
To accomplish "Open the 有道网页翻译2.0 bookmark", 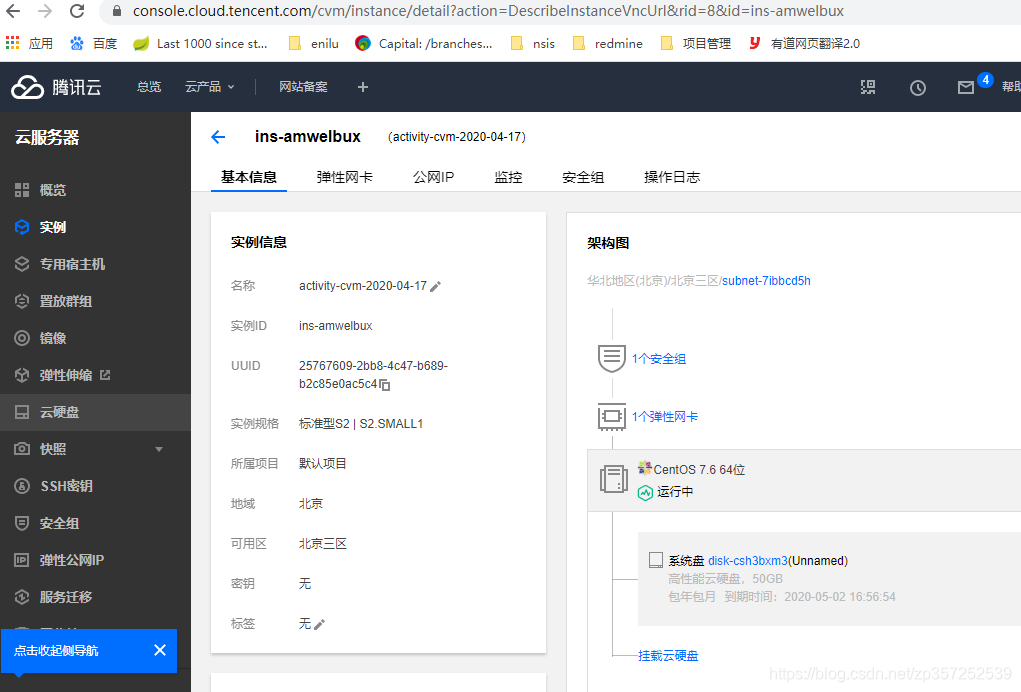I will point(804,44).
